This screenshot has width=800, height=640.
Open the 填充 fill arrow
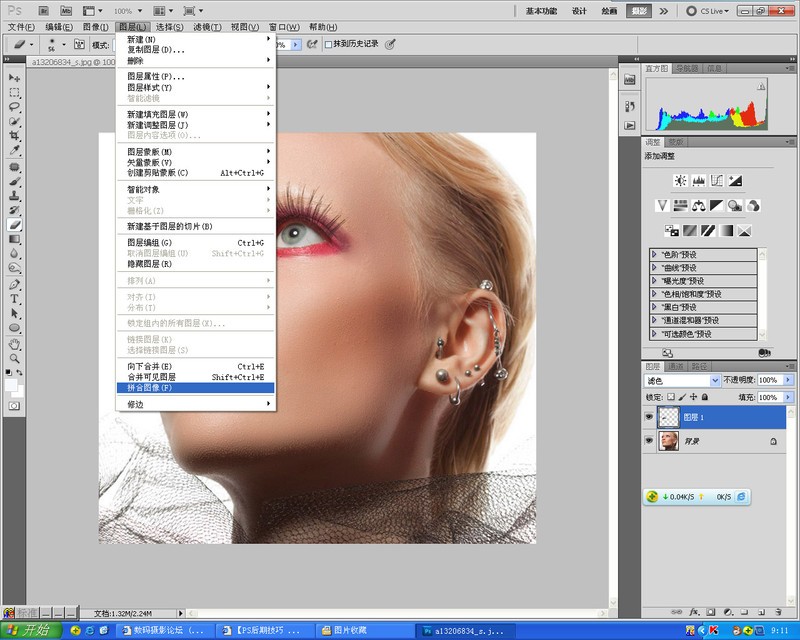[789, 397]
